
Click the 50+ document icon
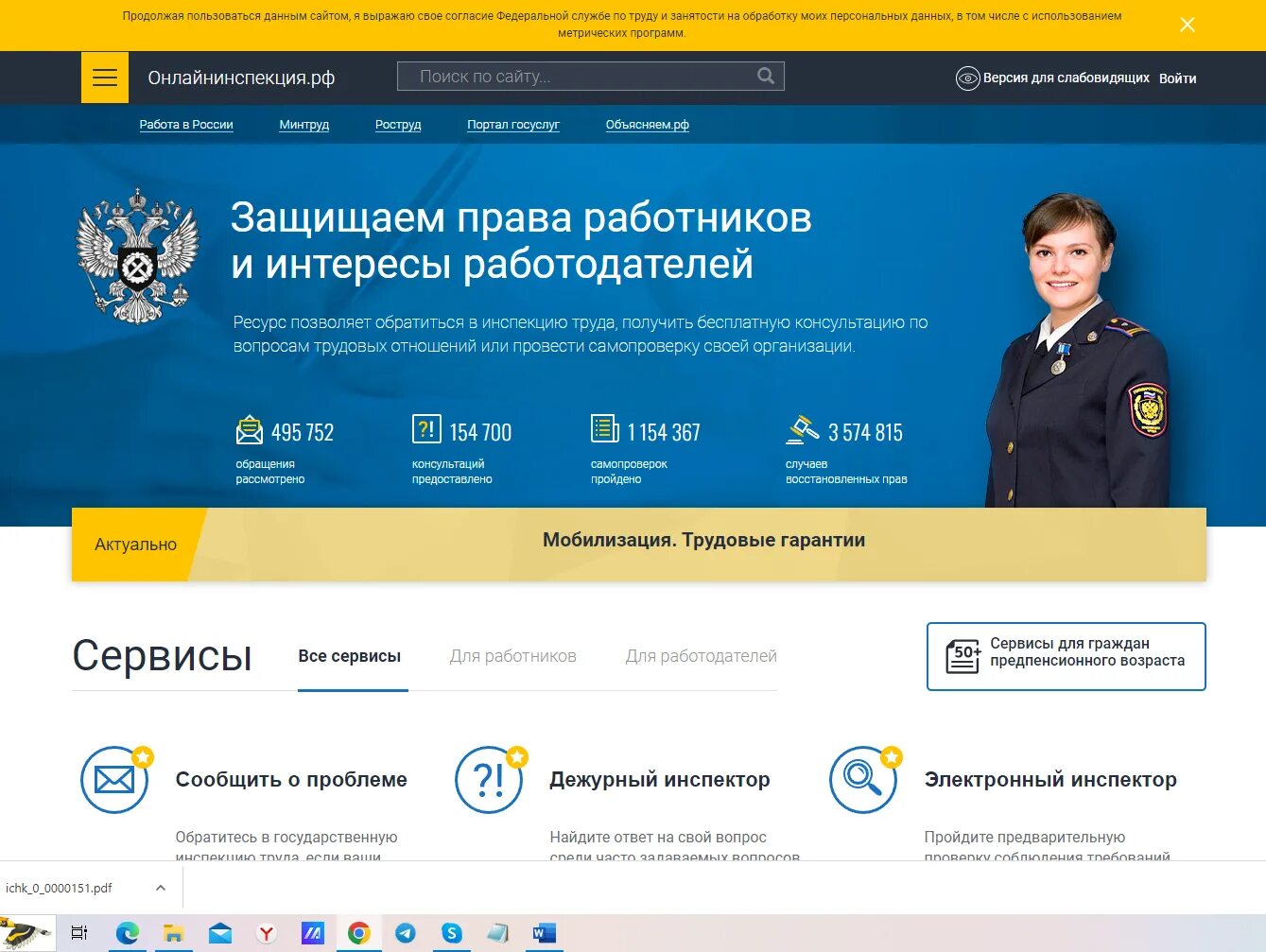[963, 656]
